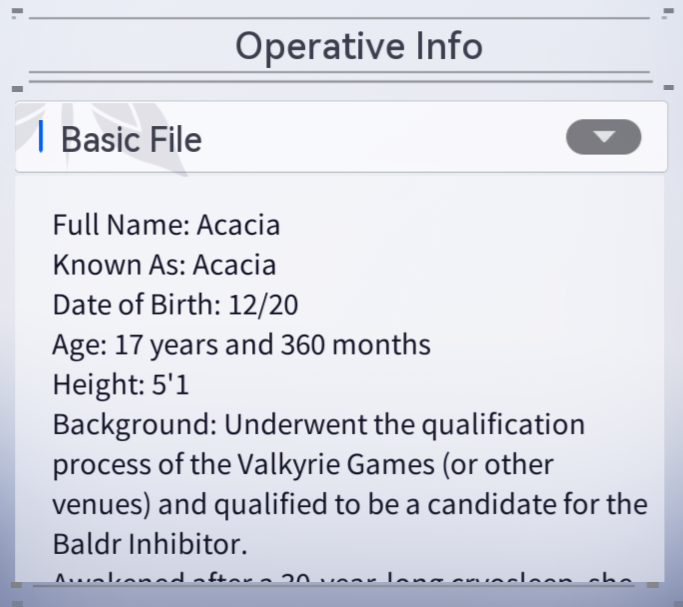The image size is (683, 607).
Task: Select the Known As: Acacia line
Action: click(164, 265)
